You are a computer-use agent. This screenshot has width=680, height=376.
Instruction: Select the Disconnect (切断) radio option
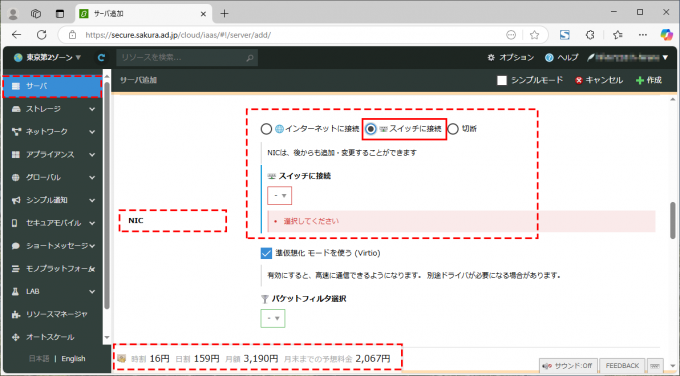[453, 129]
